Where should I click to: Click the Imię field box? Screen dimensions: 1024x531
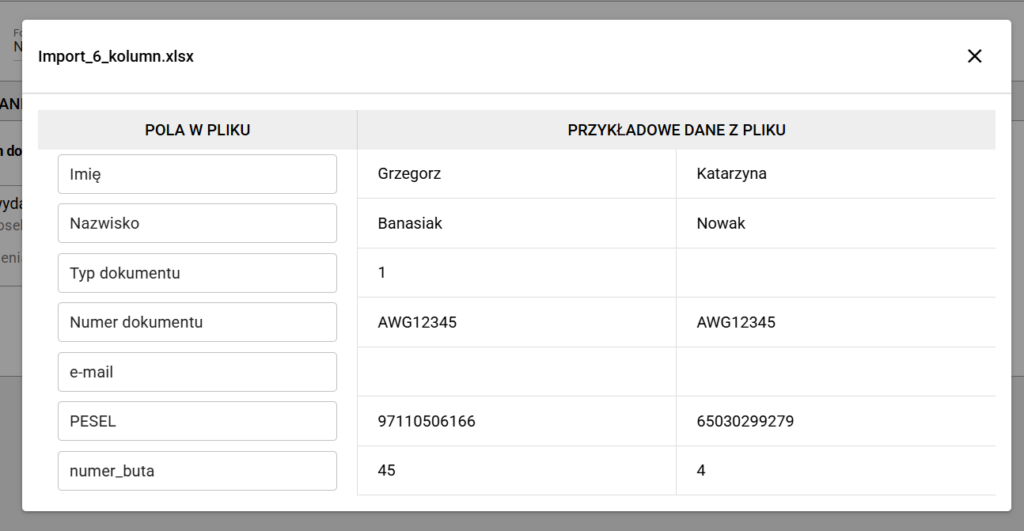click(x=197, y=174)
